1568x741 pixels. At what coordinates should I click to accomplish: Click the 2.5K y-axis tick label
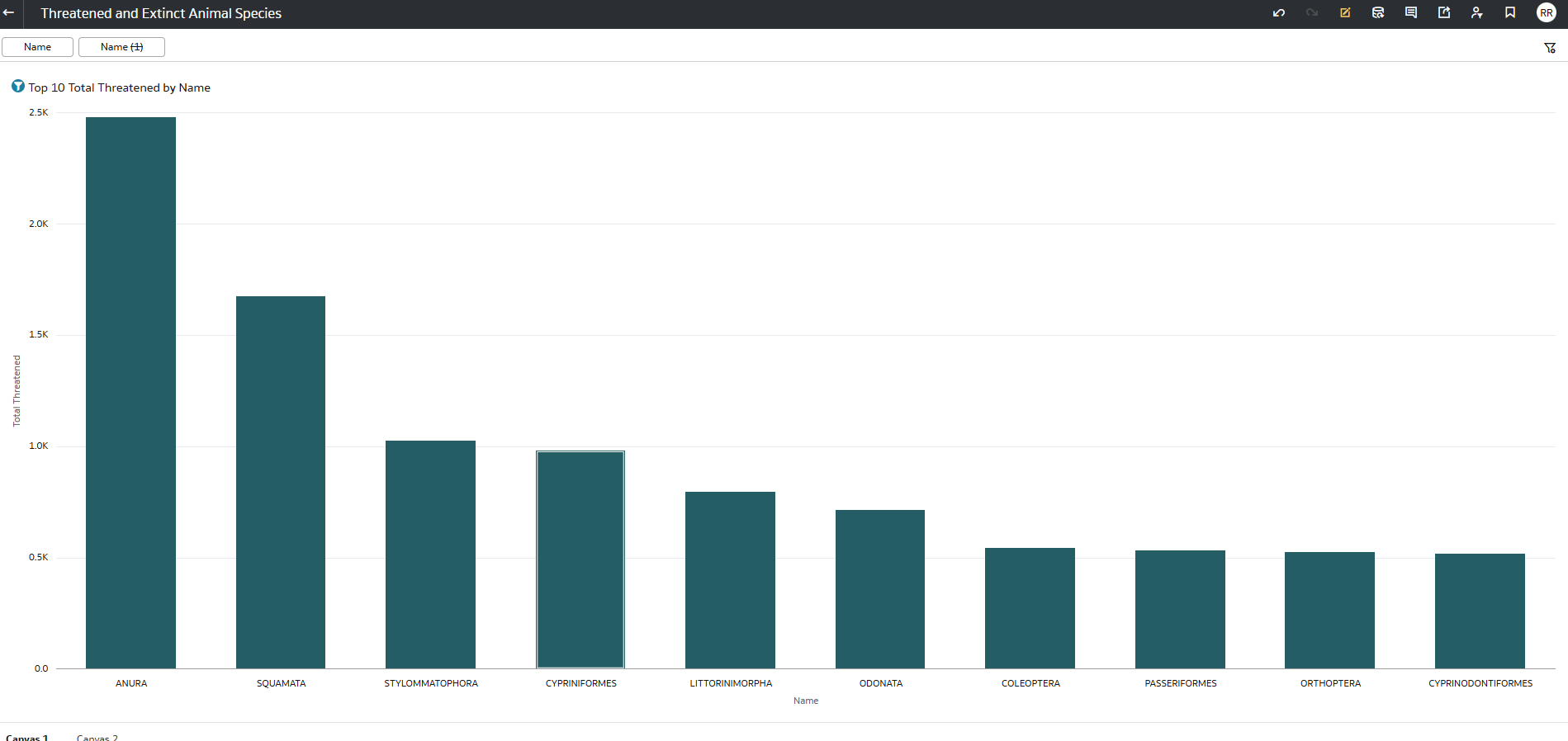click(x=39, y=112)
